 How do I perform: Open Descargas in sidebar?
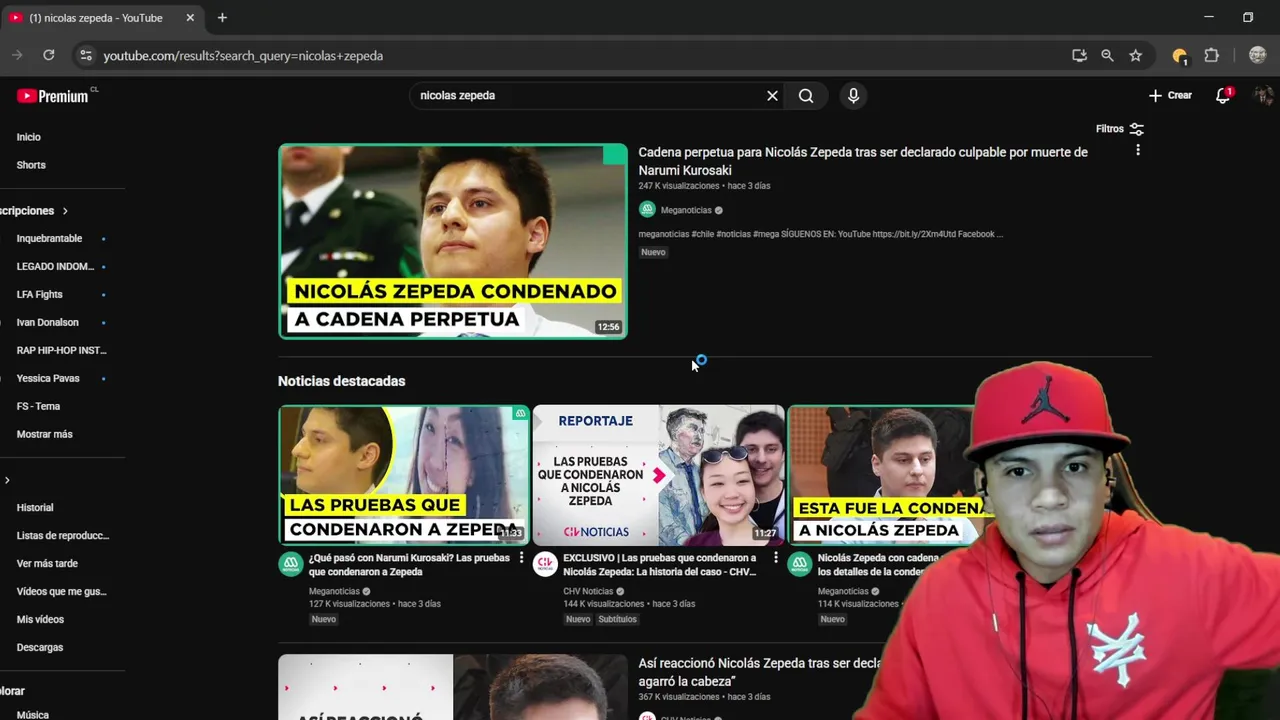point(40,648)
